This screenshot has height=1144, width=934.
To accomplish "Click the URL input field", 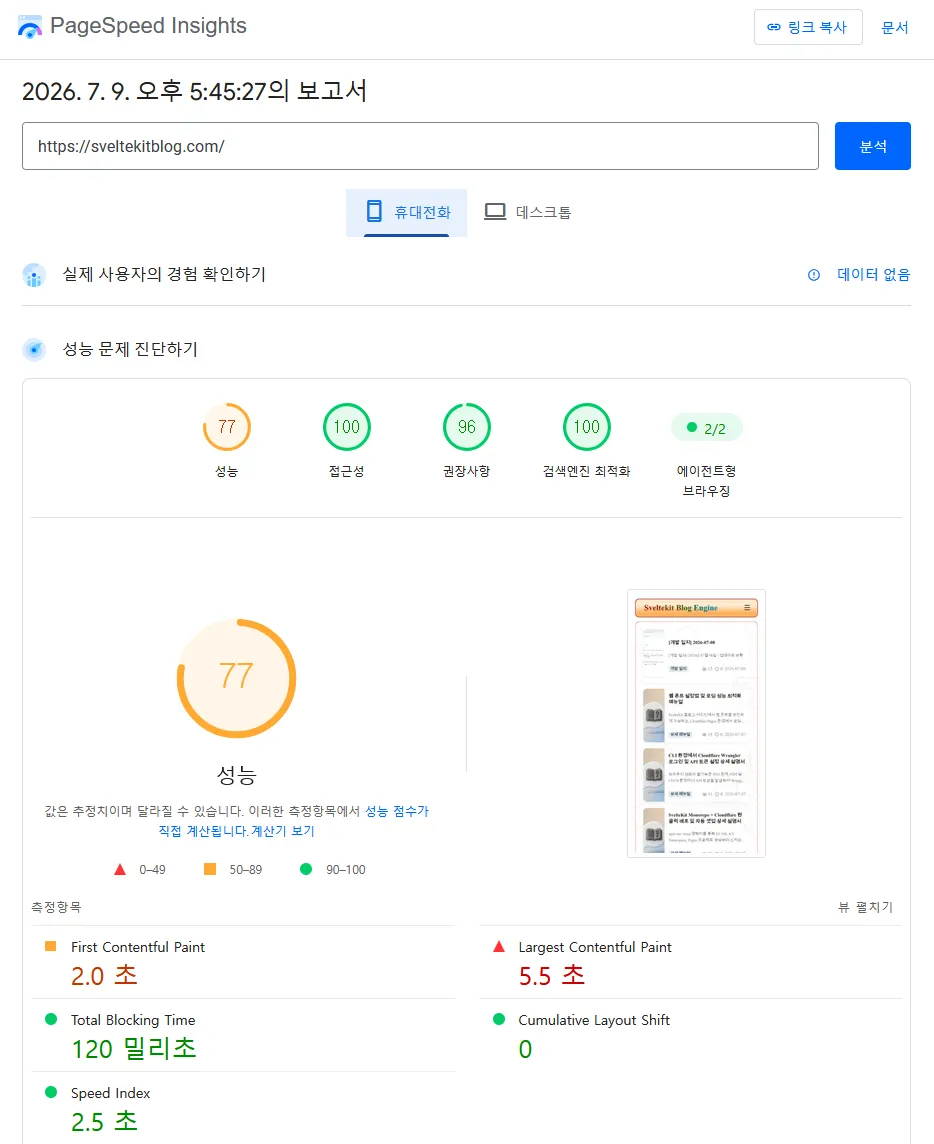I will click(420, 146).
